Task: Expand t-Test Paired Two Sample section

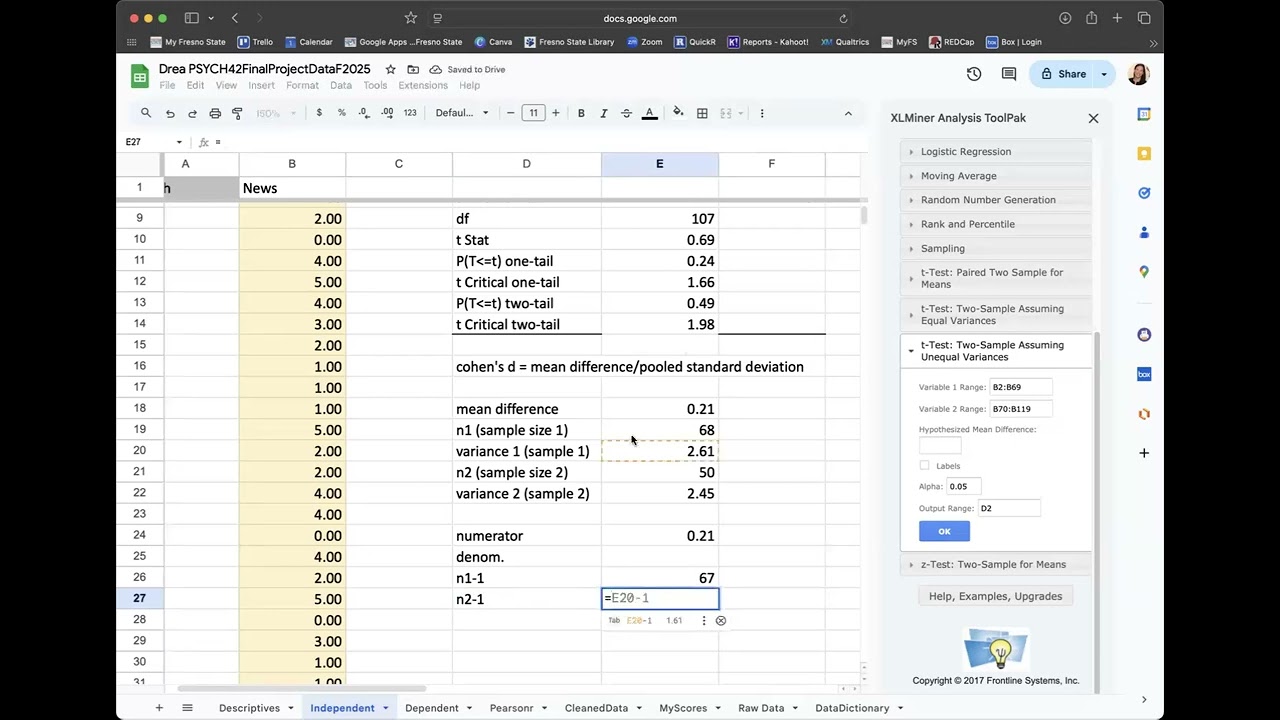Action: click(996, 278)
